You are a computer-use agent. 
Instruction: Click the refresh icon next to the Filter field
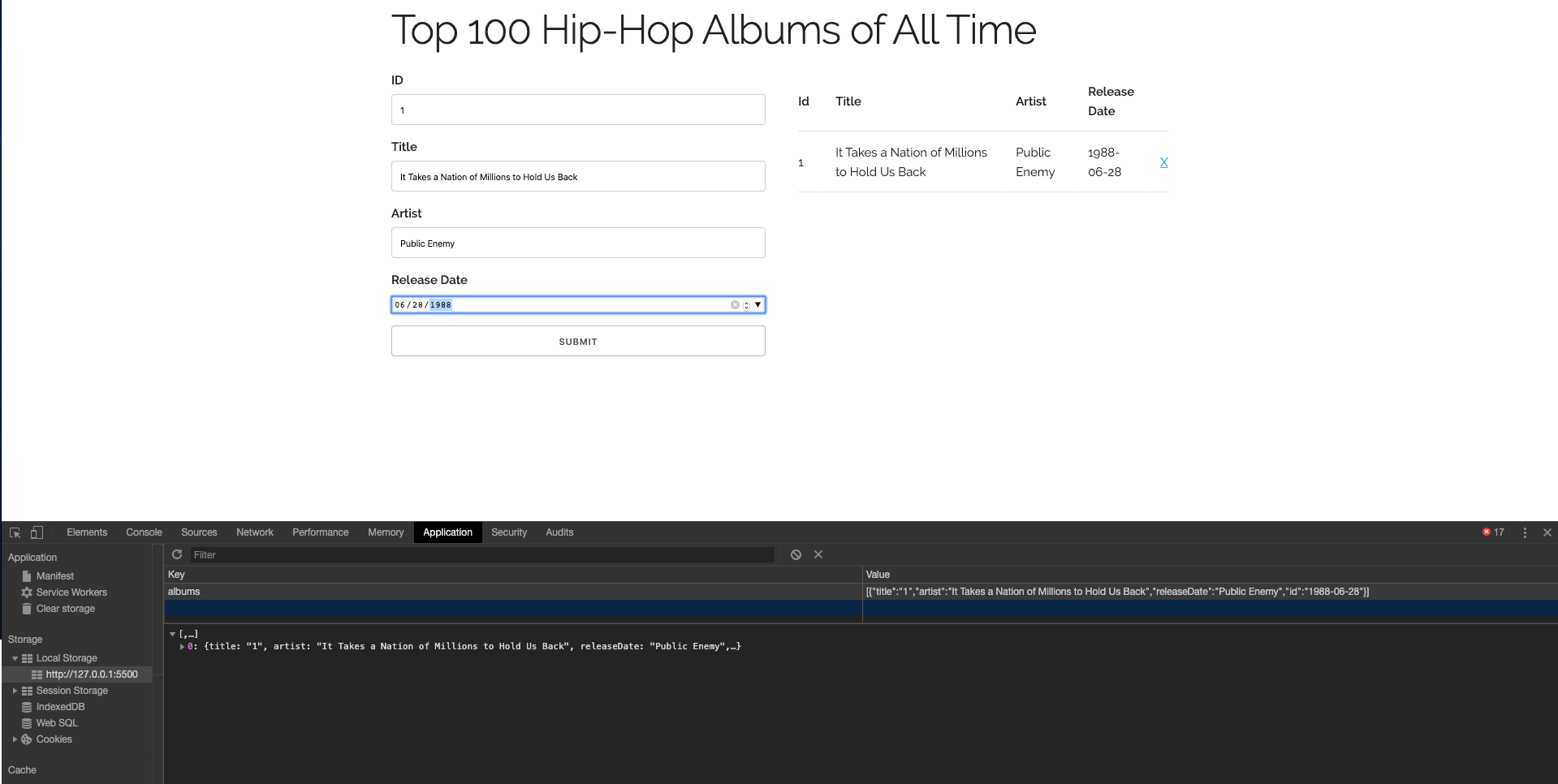pos(177,554)
